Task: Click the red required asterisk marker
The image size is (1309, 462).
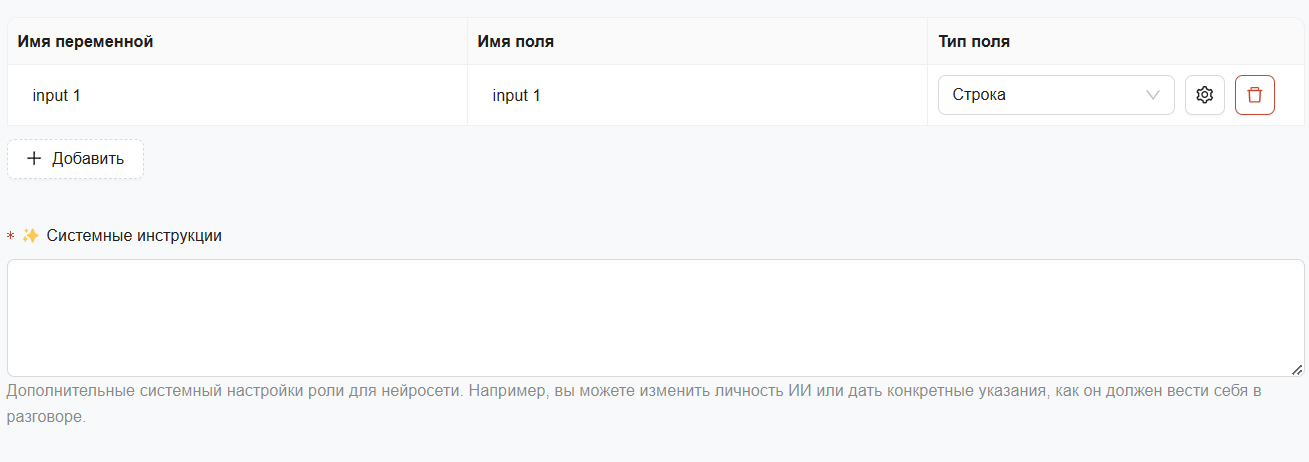Action: pyautogui.click(x=10, y=237)
